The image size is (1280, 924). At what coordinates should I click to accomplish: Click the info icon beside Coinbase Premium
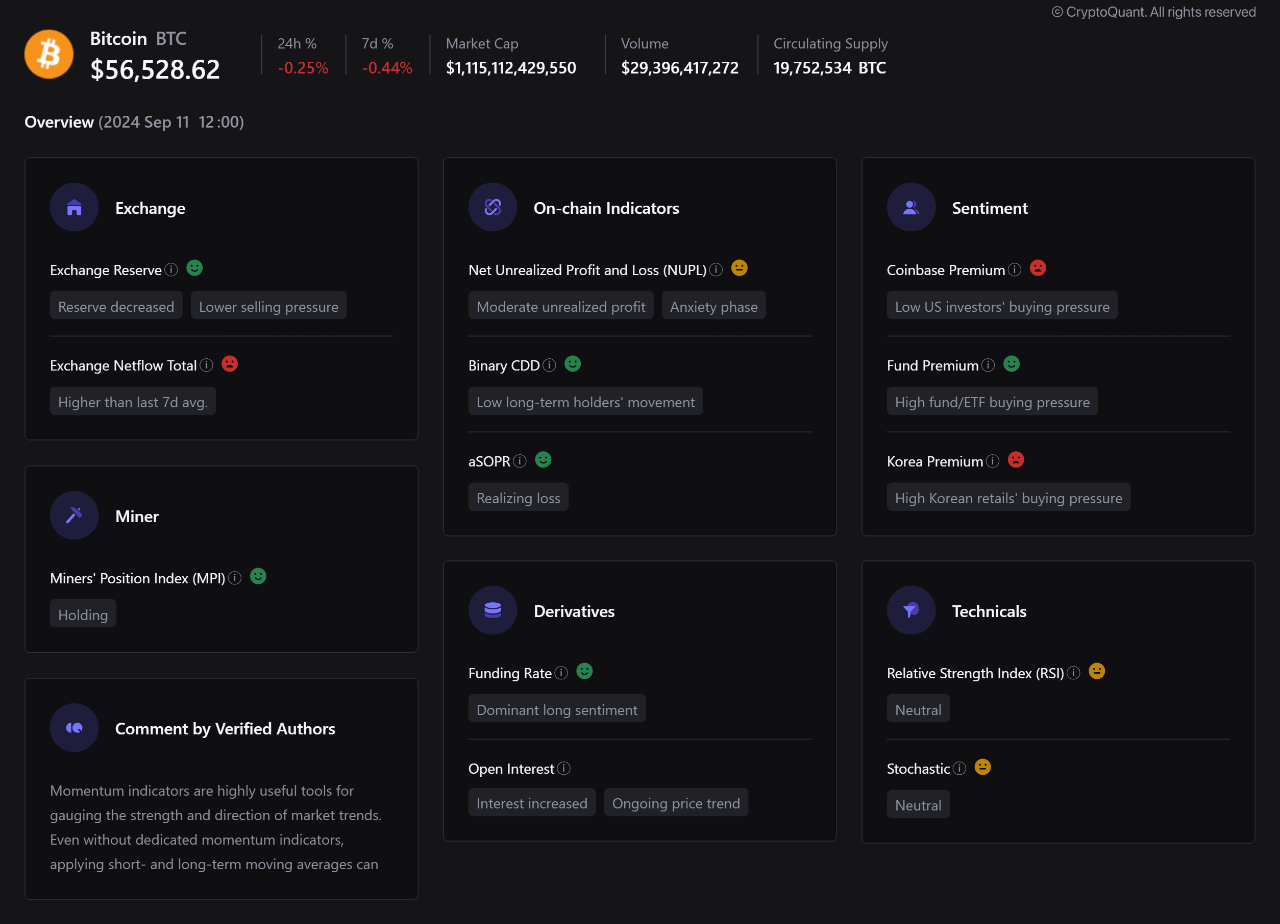coord(1015,270)
